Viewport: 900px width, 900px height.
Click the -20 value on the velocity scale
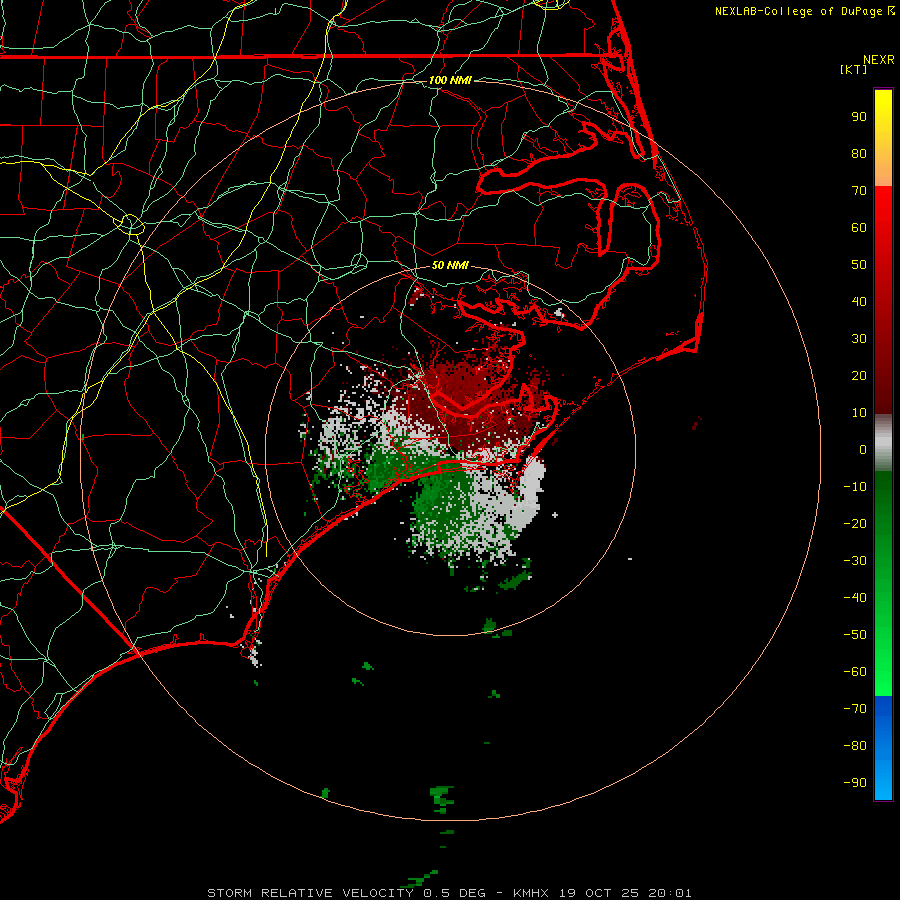(x=855, y=524)
